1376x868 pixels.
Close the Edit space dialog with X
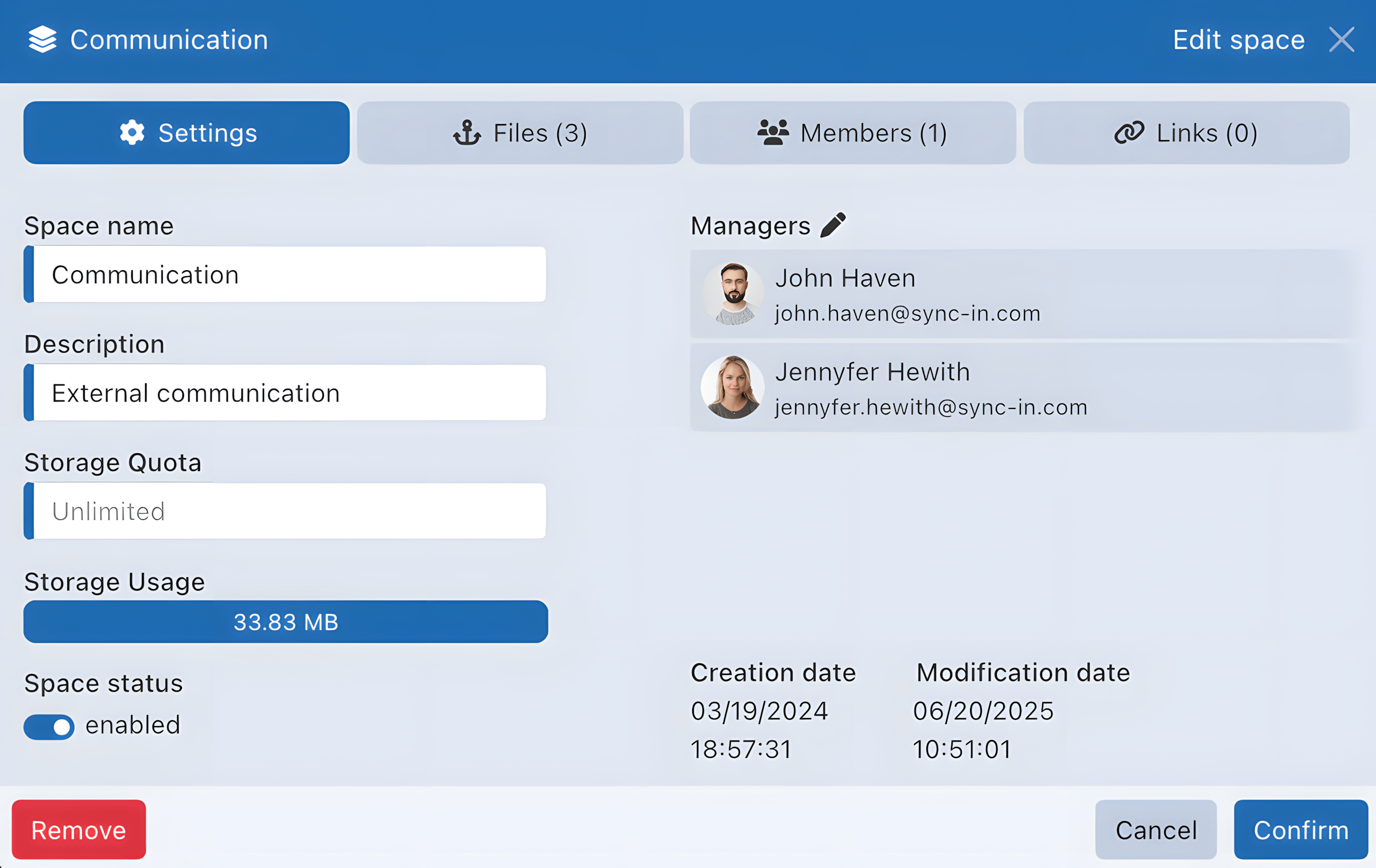[1341, 39]
